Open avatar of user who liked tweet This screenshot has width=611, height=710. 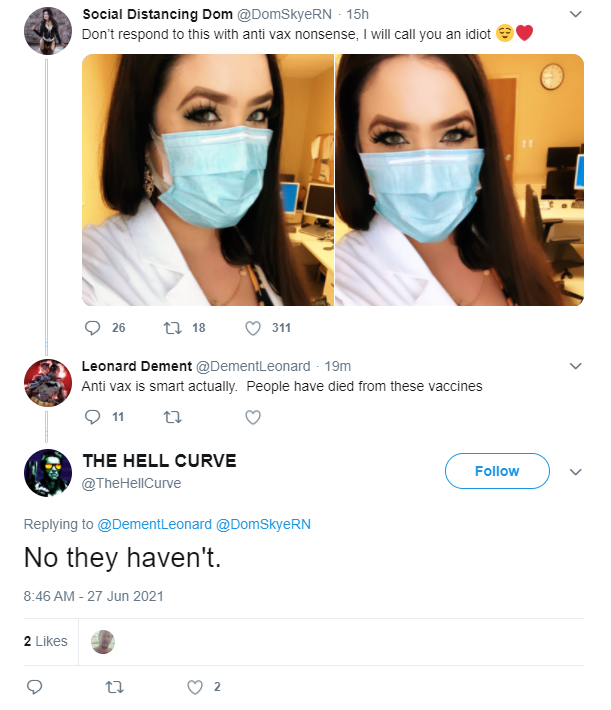pyautogui.click(x=103, y=642)
